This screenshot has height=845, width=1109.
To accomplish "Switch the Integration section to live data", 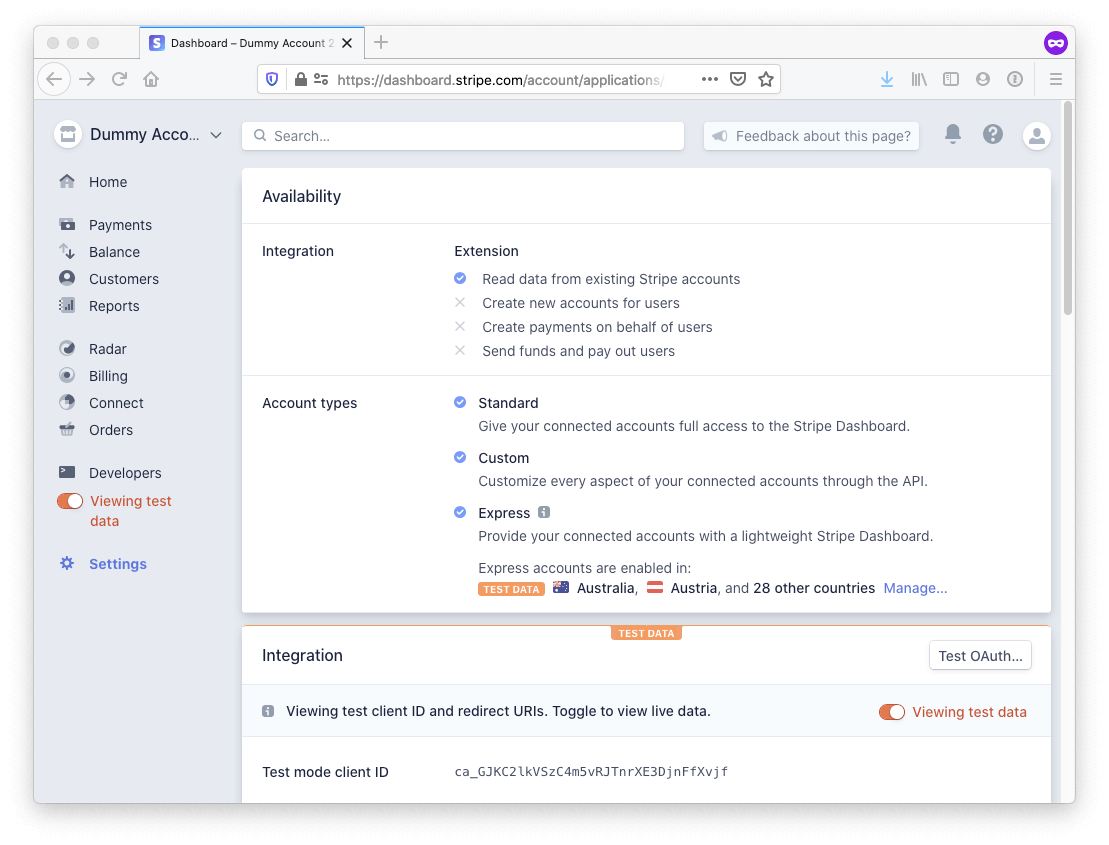I will pyautogui.click(x=891, y=711).
